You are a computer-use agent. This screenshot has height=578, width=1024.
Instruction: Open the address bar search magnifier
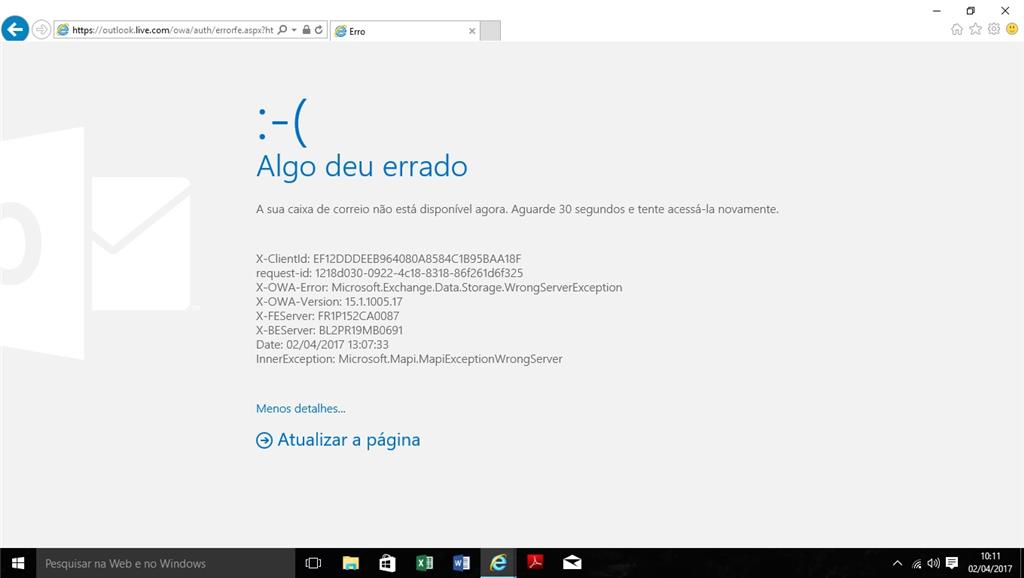point(282,30)
